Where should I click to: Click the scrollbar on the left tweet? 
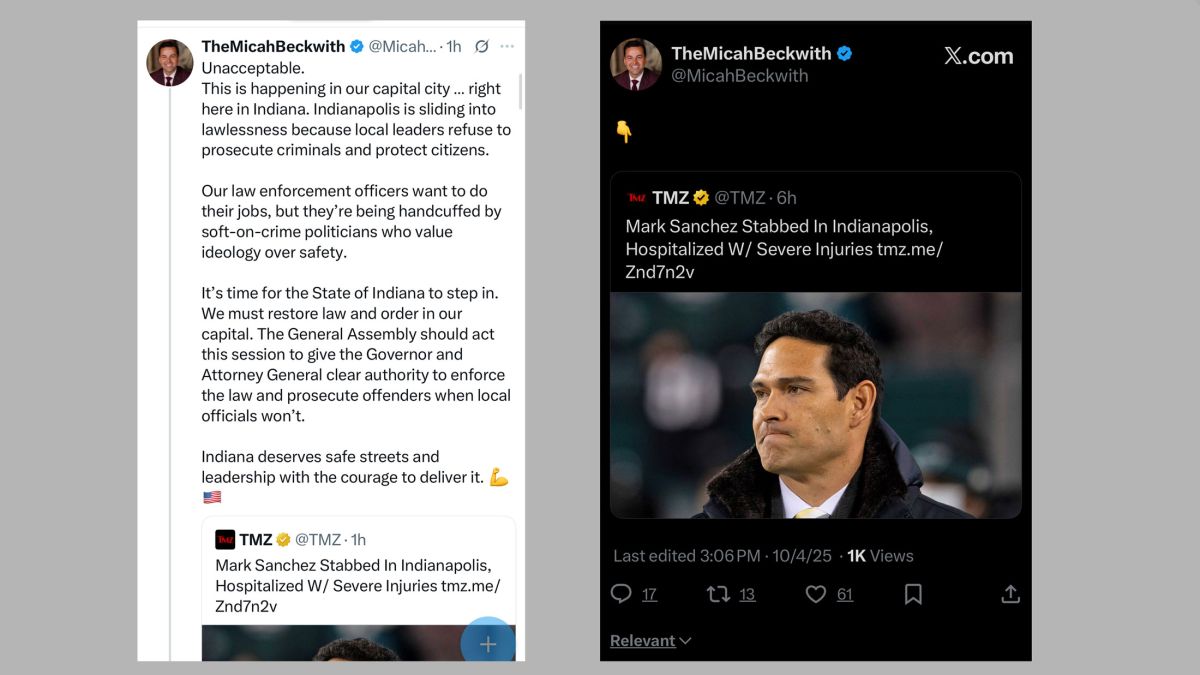pyautogui.click(x=520, y=92)
